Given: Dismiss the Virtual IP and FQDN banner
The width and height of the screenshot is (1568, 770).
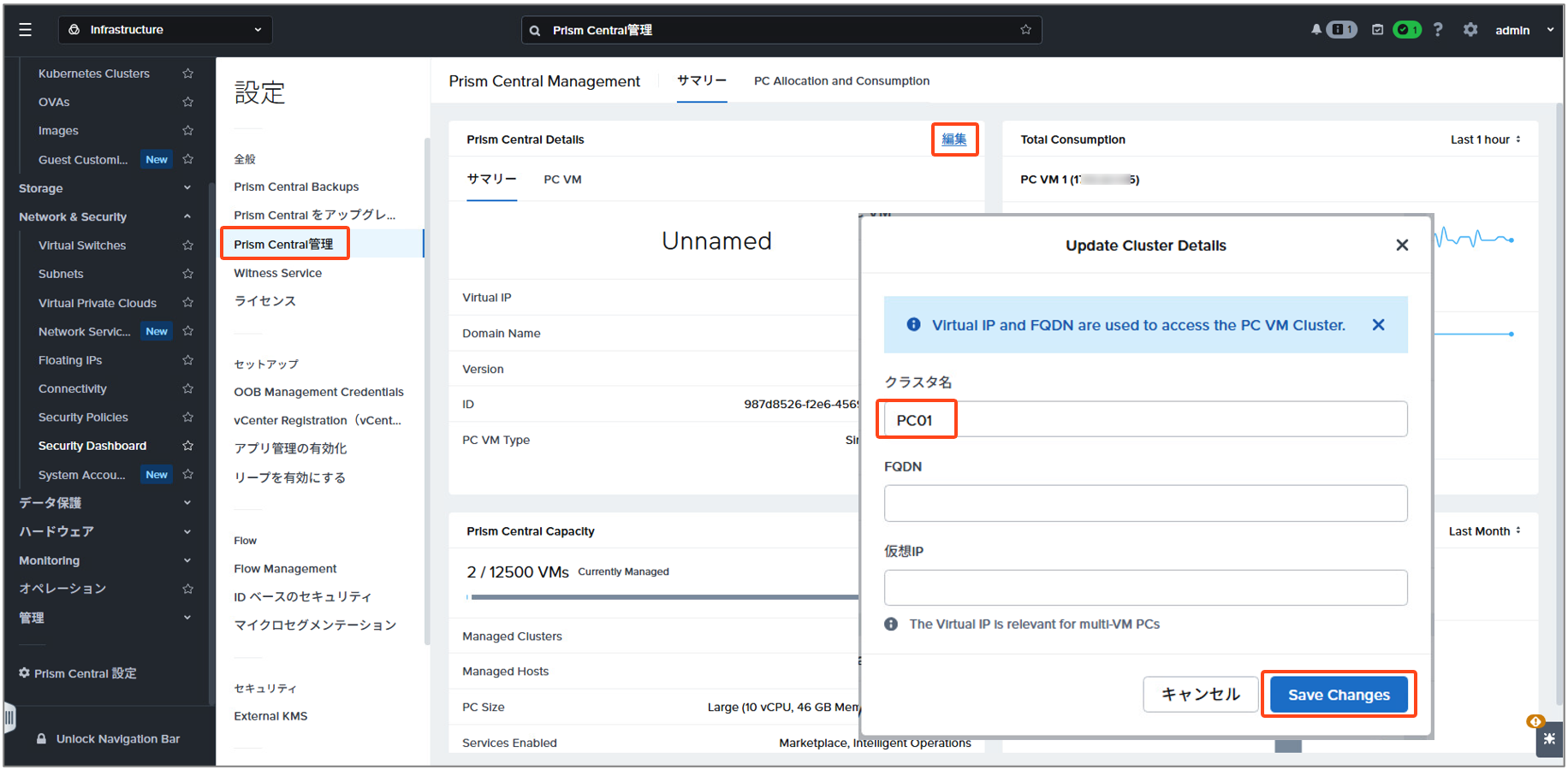Looking at the screenshot, I should (1378, 325).
